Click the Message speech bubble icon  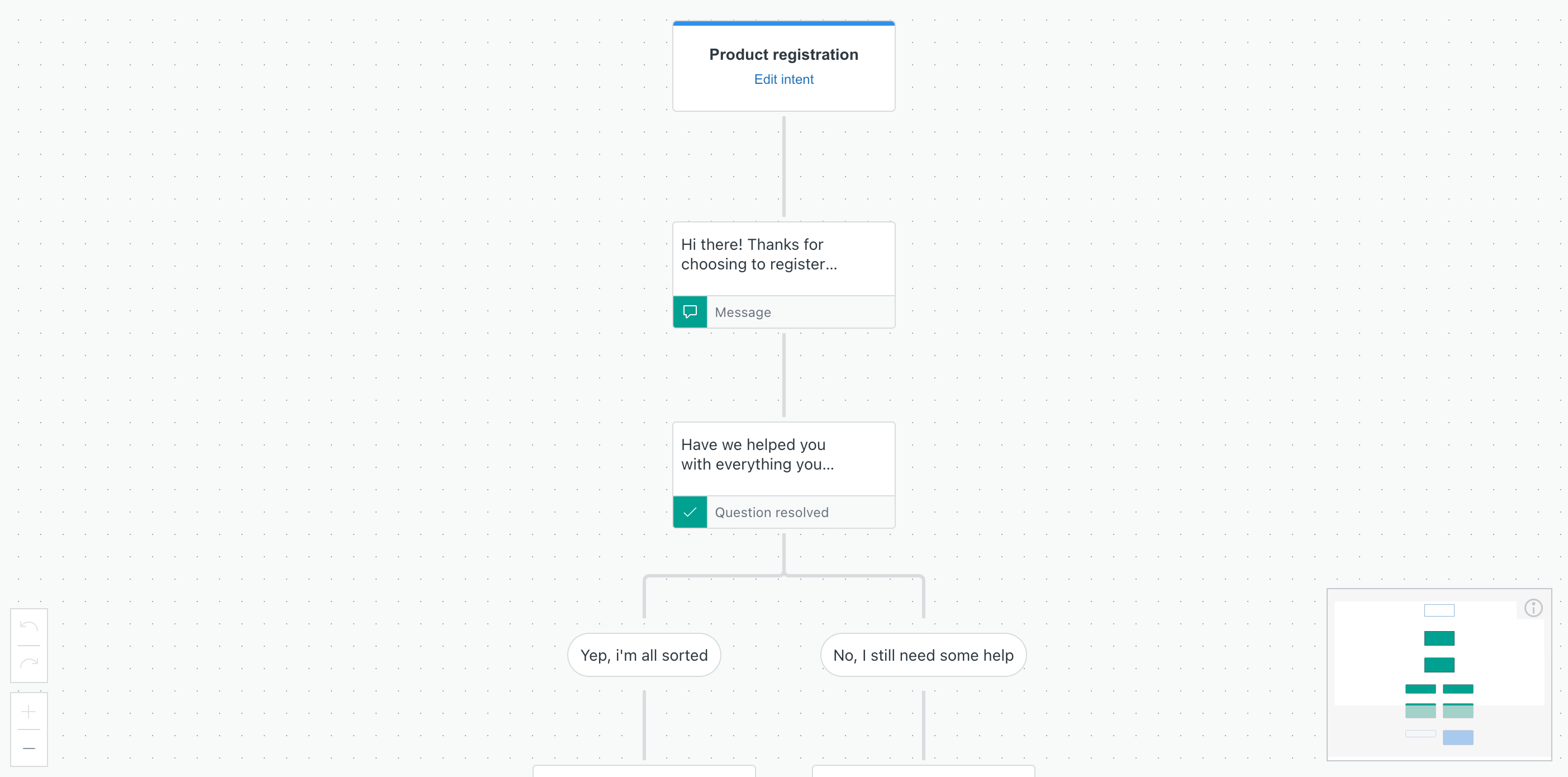point(690,311)
